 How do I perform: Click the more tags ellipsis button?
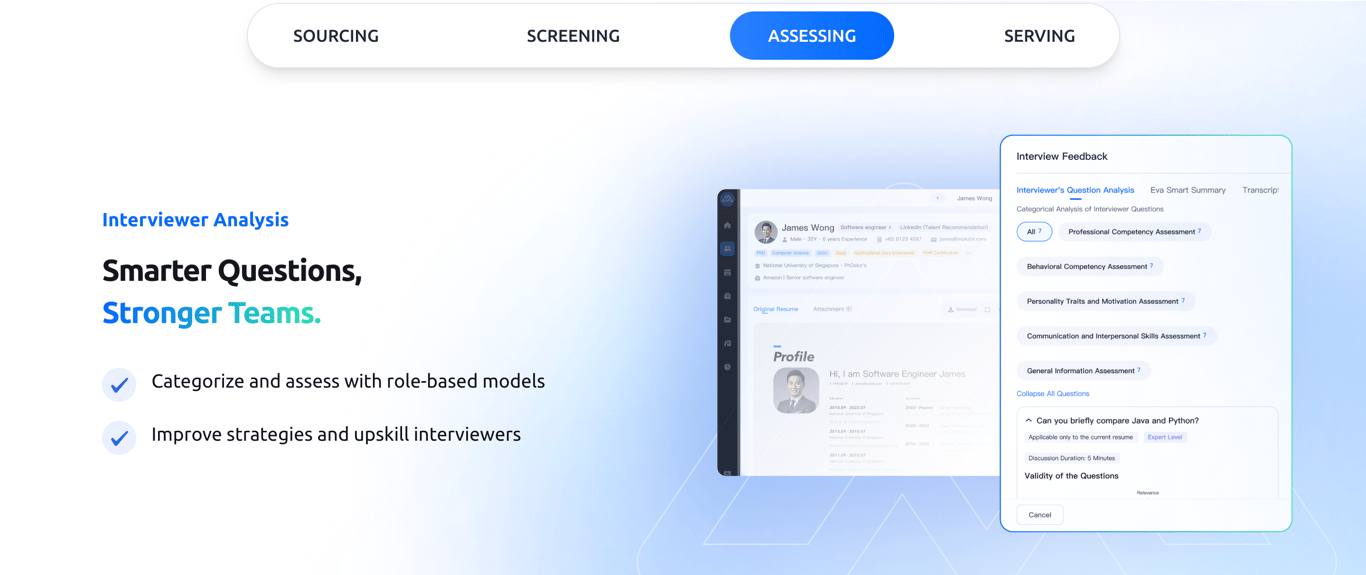click(x=968, y=253)
